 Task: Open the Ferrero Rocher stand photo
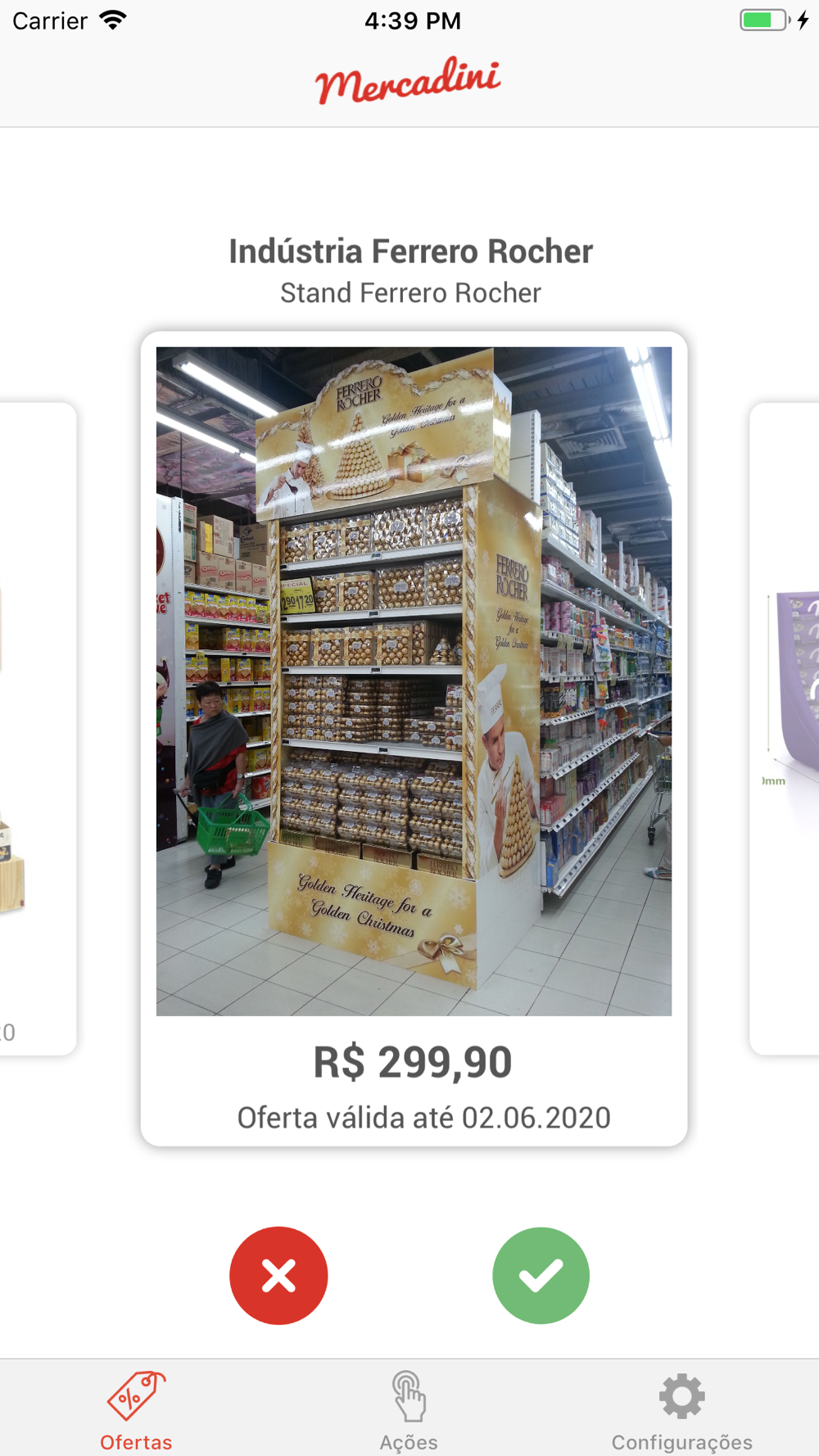pyautogui.click(x=414, y=681)
